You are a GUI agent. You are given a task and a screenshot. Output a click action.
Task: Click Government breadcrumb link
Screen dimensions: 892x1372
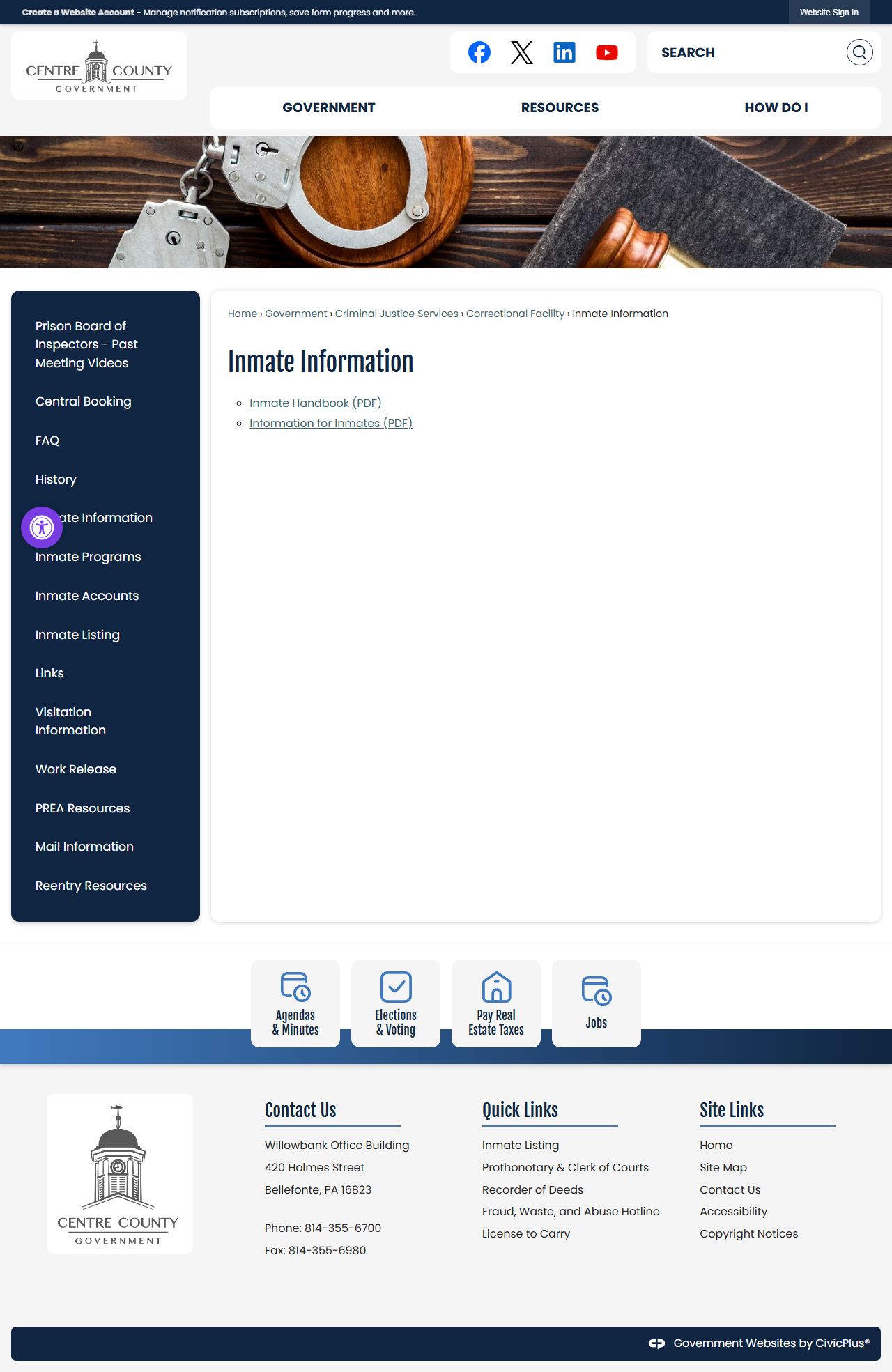(295, 314)
